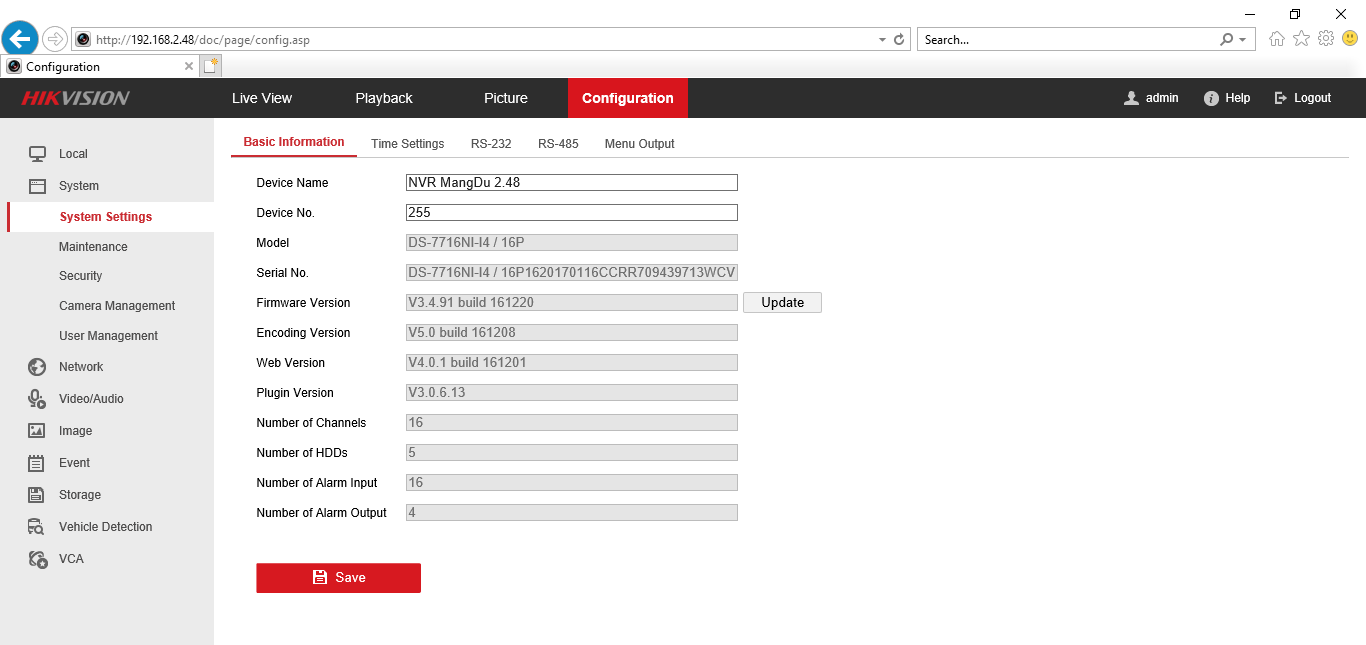Click Update next to Firmware Version
The image size is (1366, 645).
click(x=782, y=303)
